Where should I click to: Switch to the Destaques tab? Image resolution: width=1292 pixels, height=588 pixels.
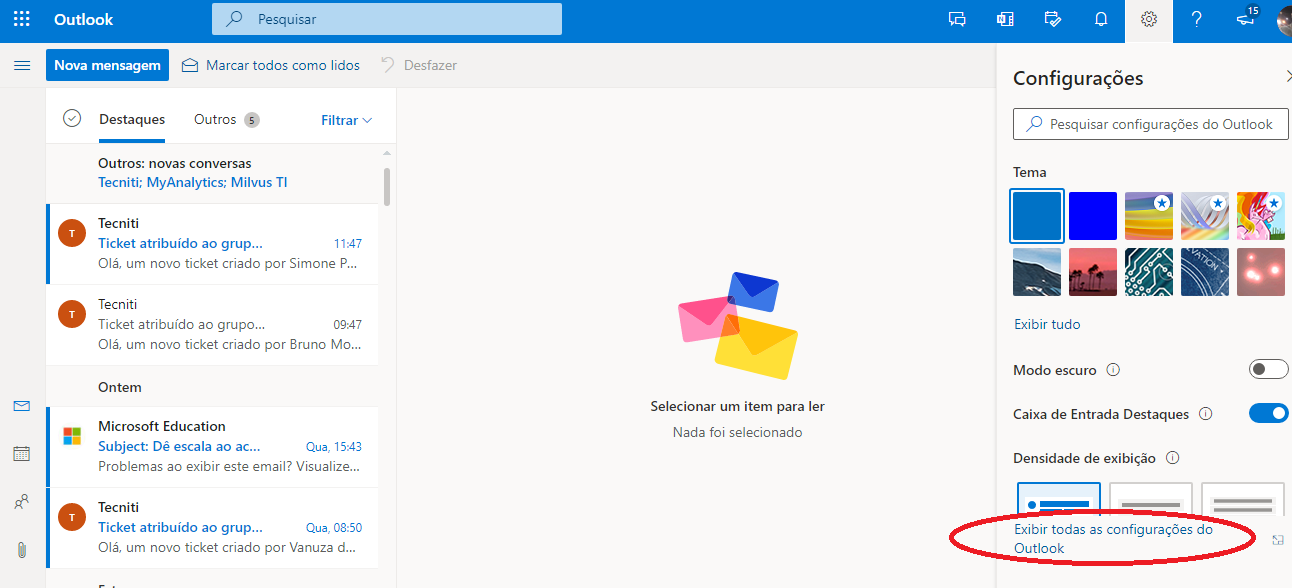tap(132, 119)
